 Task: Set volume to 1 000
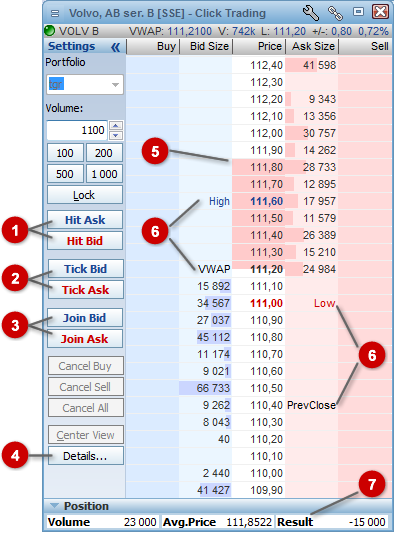[x=104, y=174]
